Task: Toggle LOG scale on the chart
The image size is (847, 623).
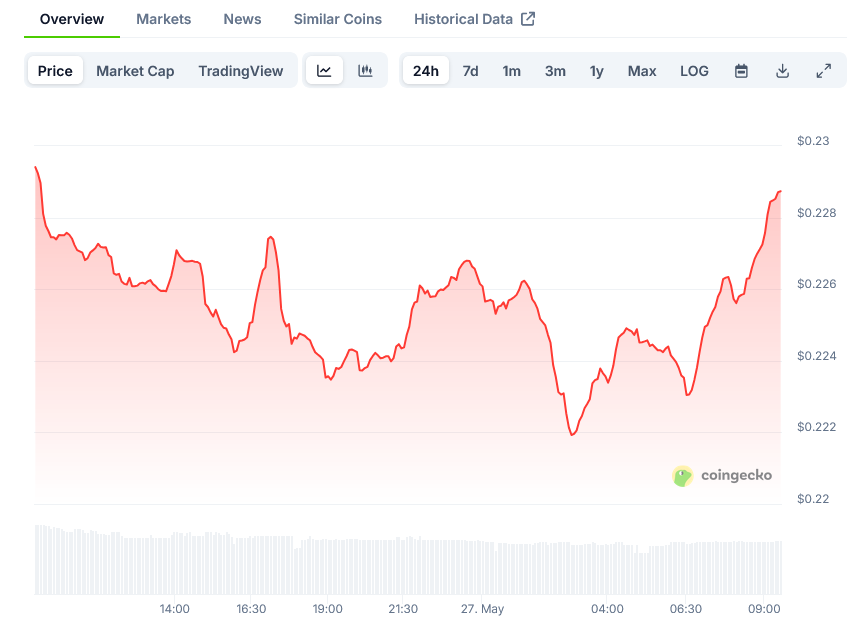Action: pos(694,71)
